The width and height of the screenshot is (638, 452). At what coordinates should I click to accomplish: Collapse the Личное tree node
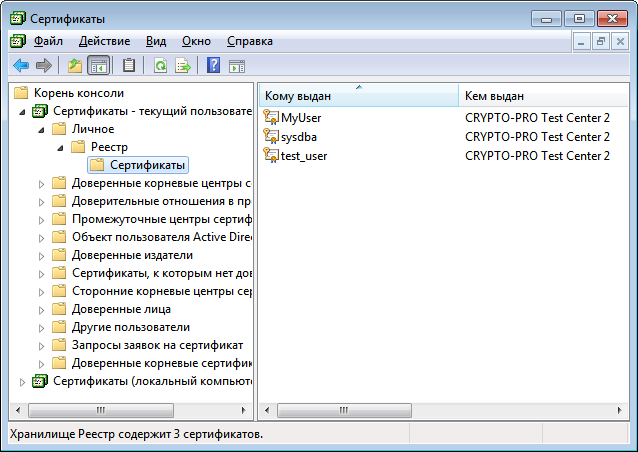pos(42,130)
